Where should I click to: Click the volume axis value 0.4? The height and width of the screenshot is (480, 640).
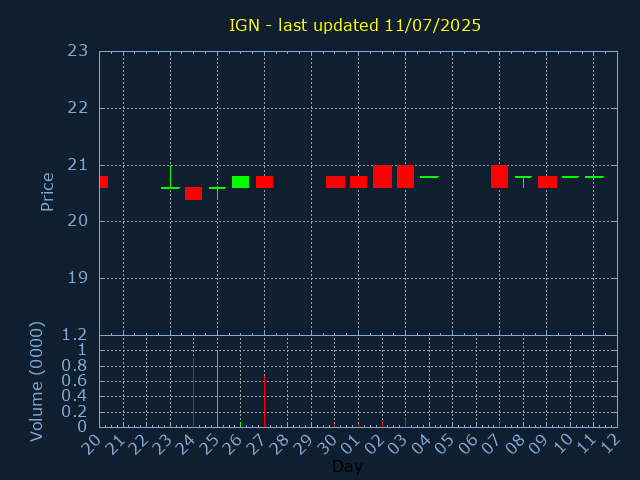[74, 396]
